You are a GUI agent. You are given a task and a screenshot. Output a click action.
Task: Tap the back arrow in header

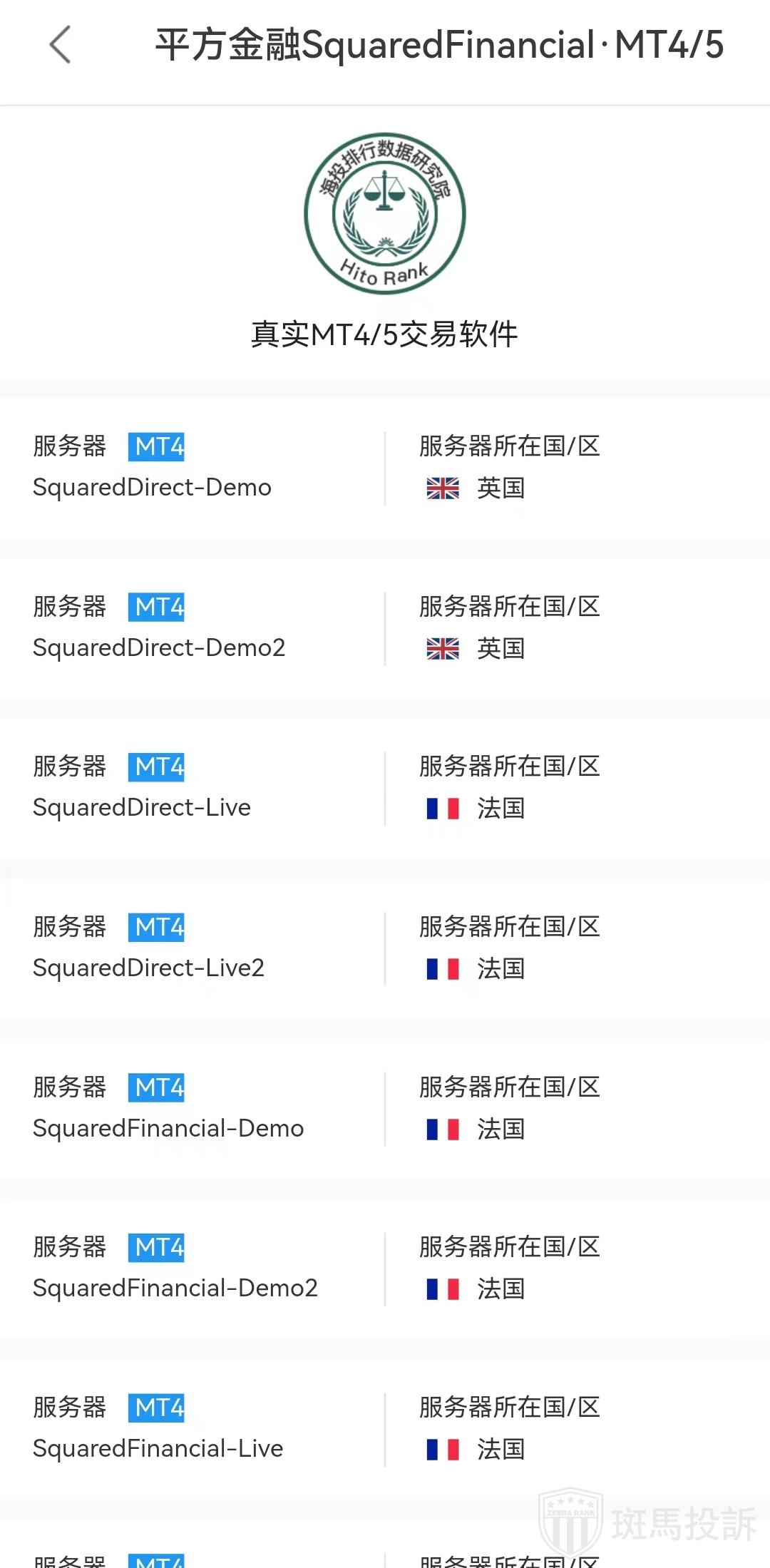coord(61,45)
